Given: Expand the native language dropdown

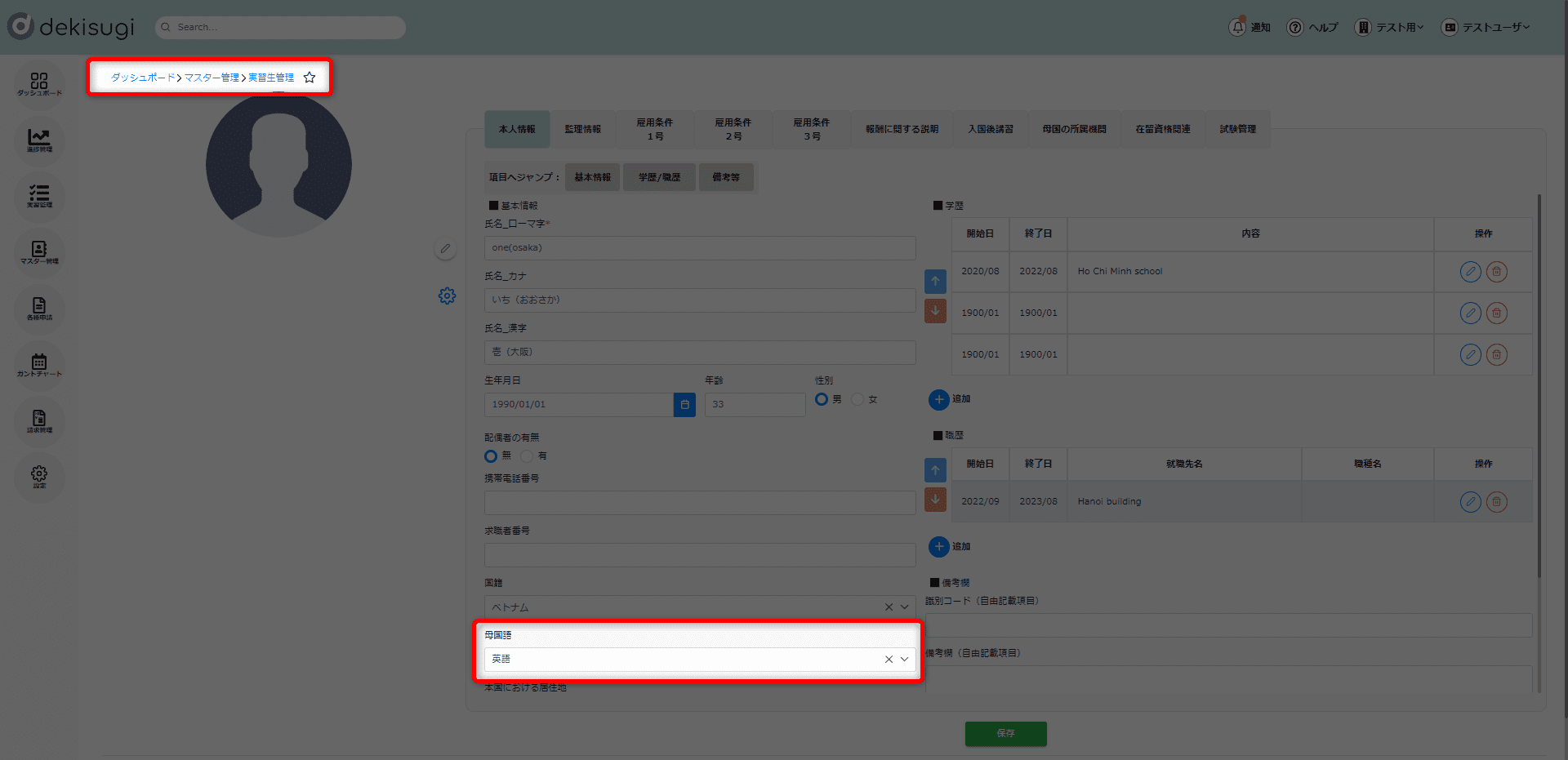Looking at the screenshot, I should pos(904,660).
